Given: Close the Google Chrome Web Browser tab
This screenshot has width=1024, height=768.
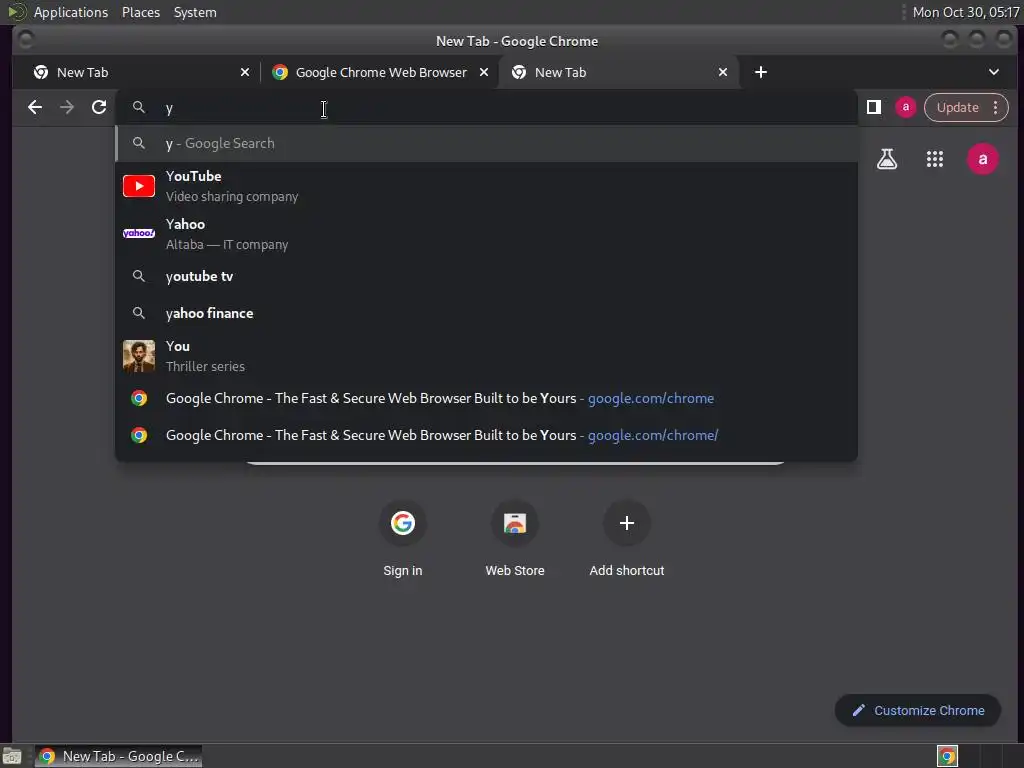Looking at the screenshot, I should (x=484, y=72).
